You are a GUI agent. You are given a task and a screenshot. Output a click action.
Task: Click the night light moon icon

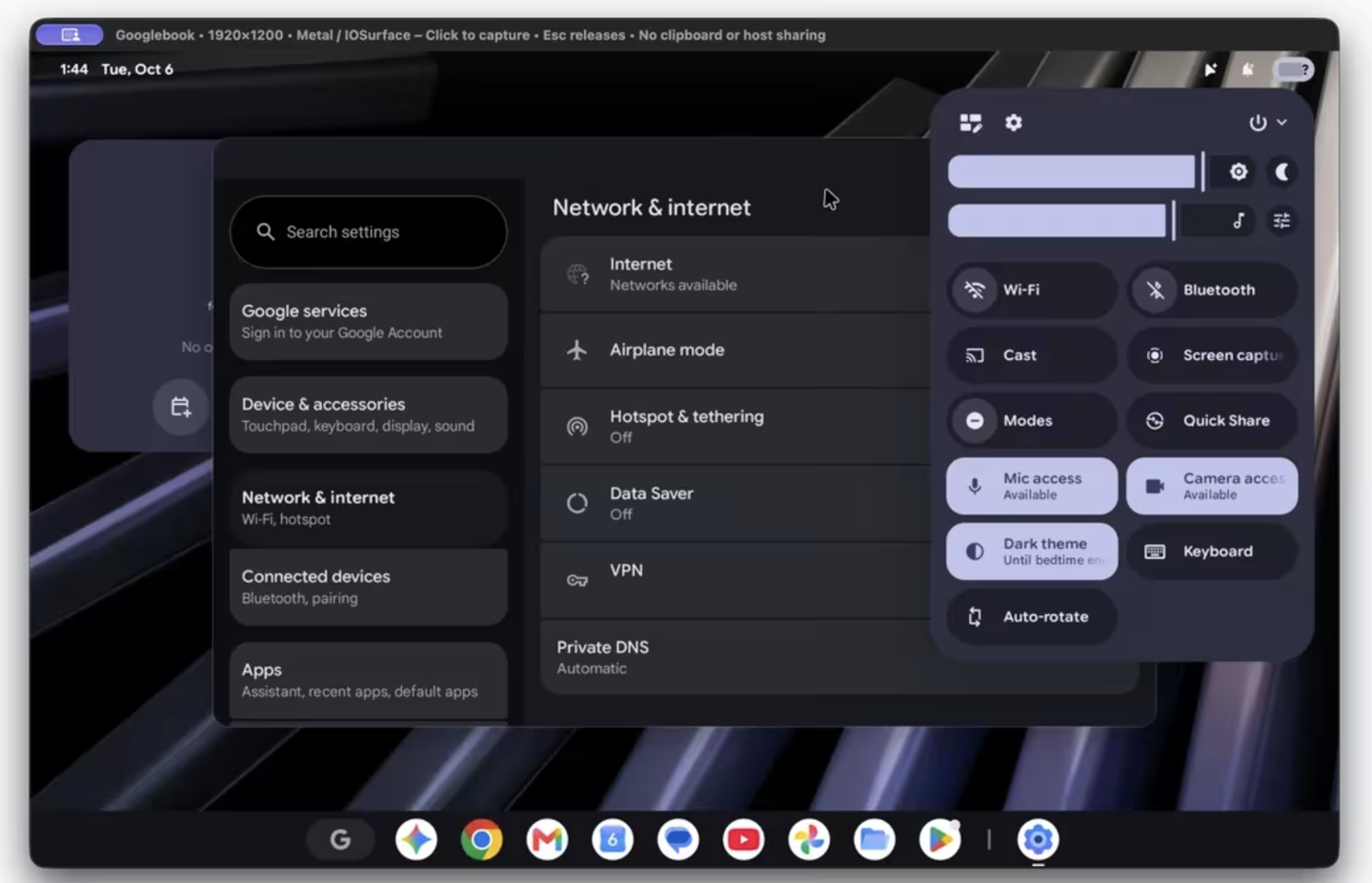1282,171
